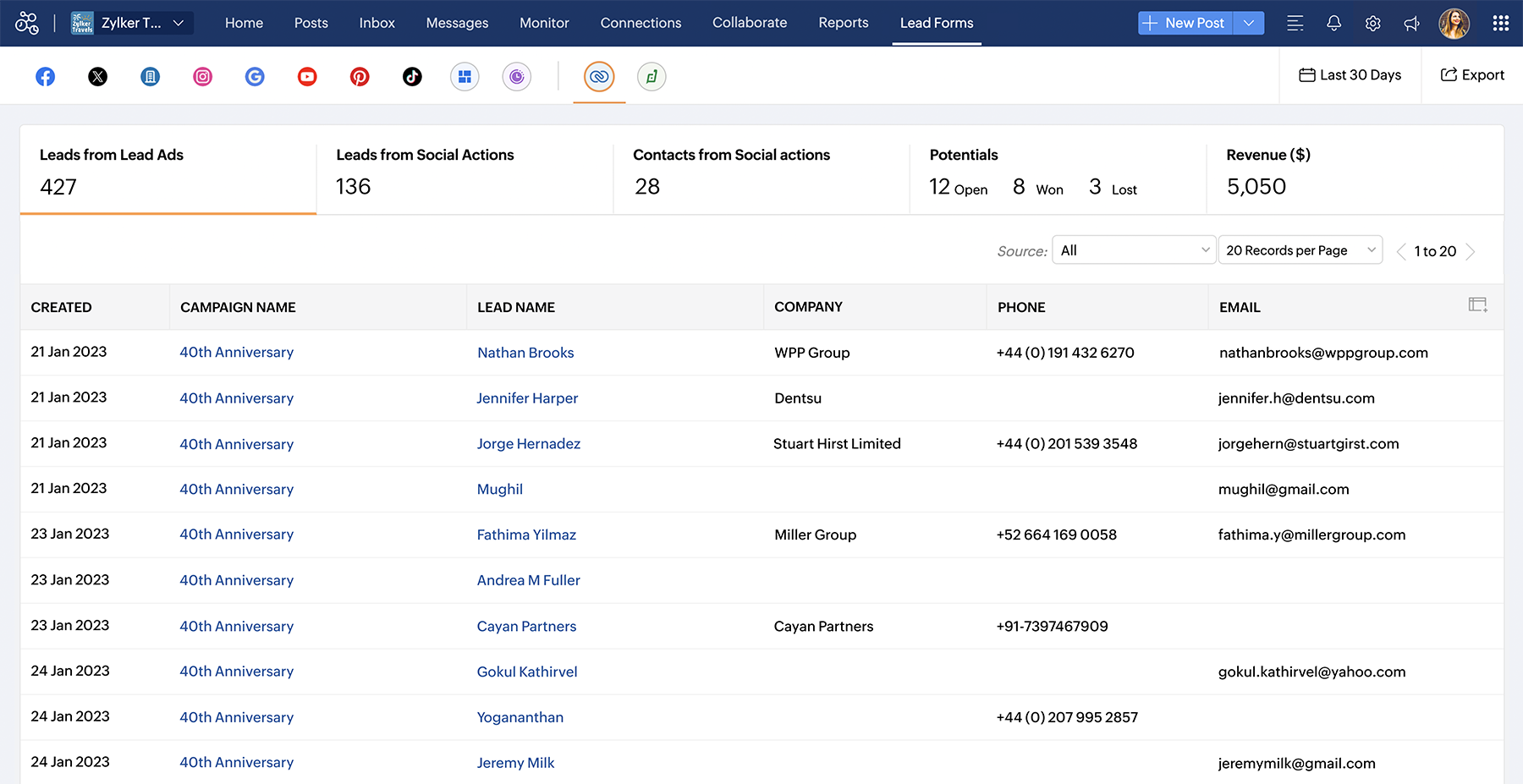Click the CREATED column header
Viewport: 1523px width, 784px height.
point(62,307)
